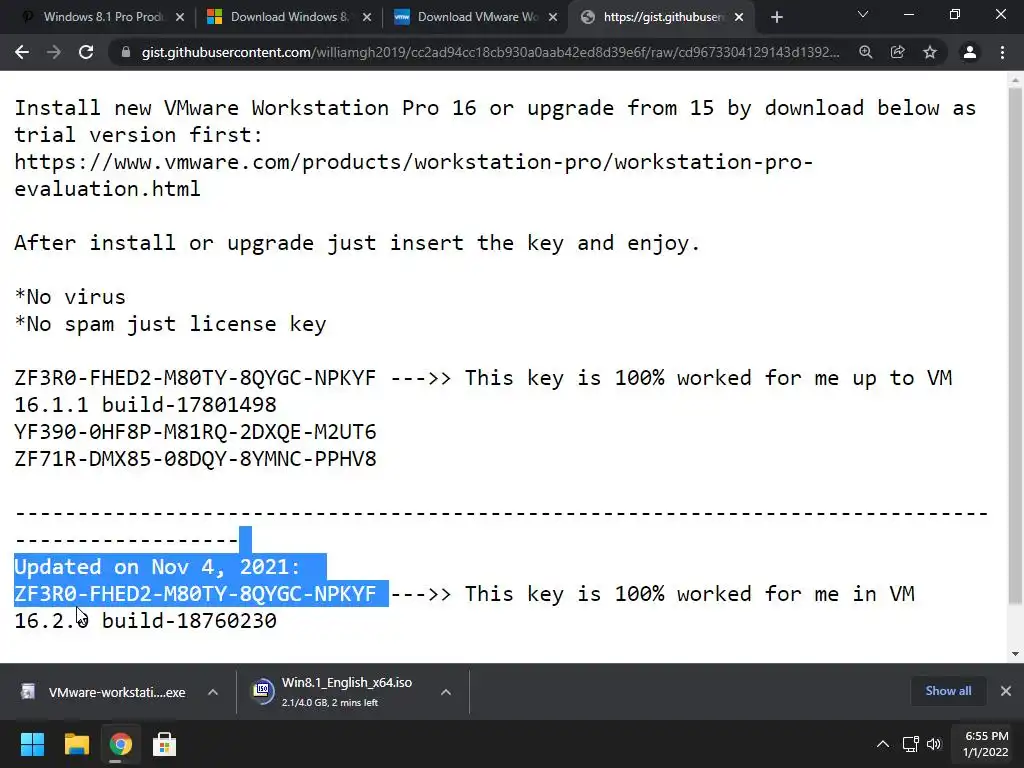
Task: Close the Download Windows 8 tab
Action: click(x=367, y=17)
